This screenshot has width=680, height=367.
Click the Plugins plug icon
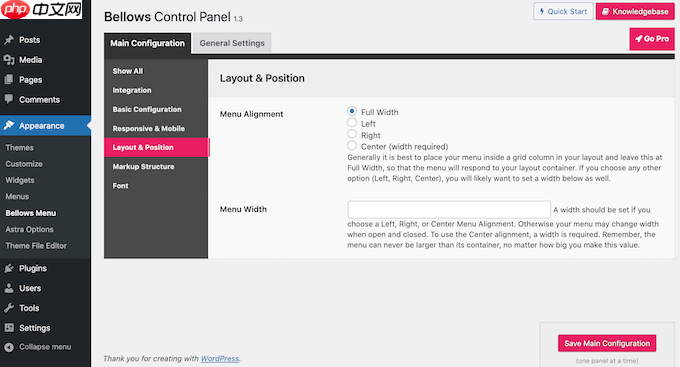pos(9,268)
